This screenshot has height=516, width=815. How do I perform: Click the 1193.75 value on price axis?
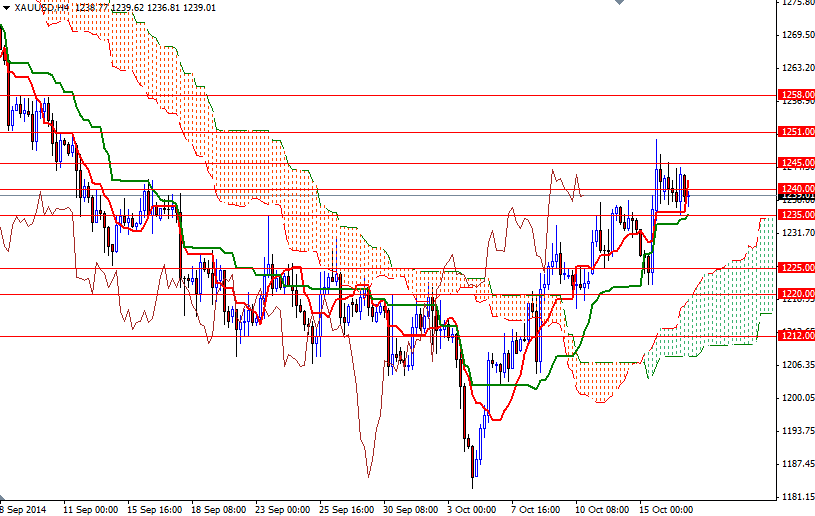(796, 431)
